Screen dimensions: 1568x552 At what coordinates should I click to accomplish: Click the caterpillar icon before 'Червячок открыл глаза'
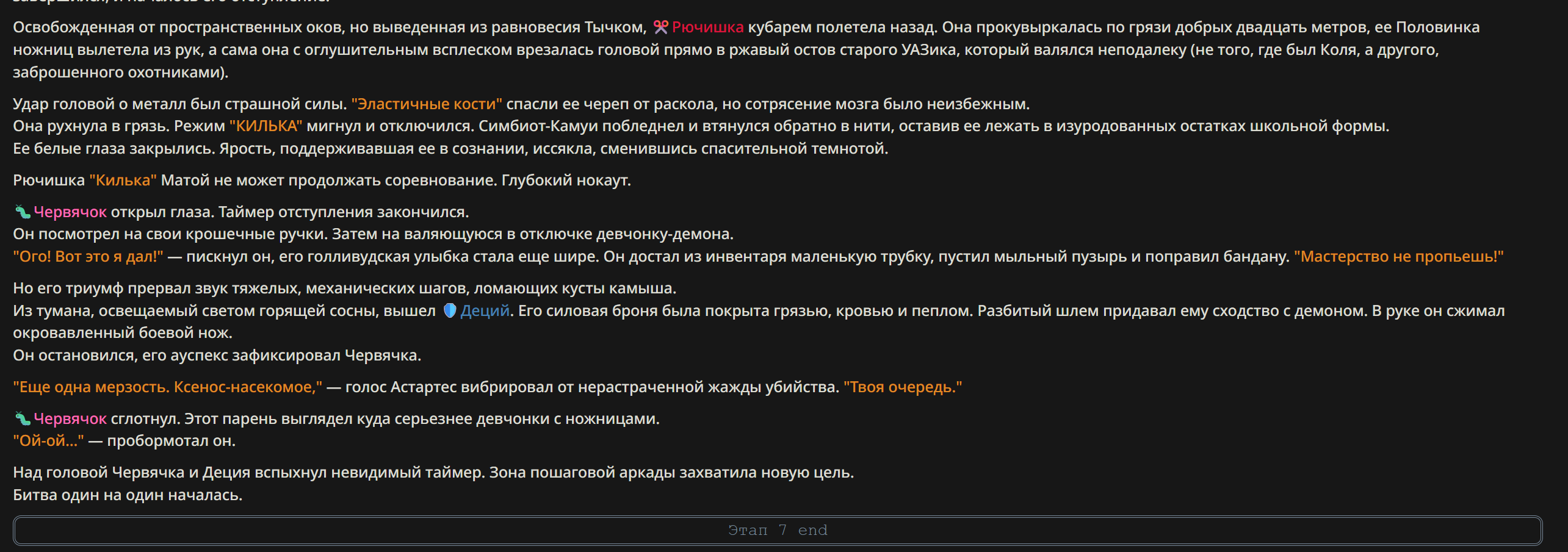pyautogui.click(x=22, y=212)
